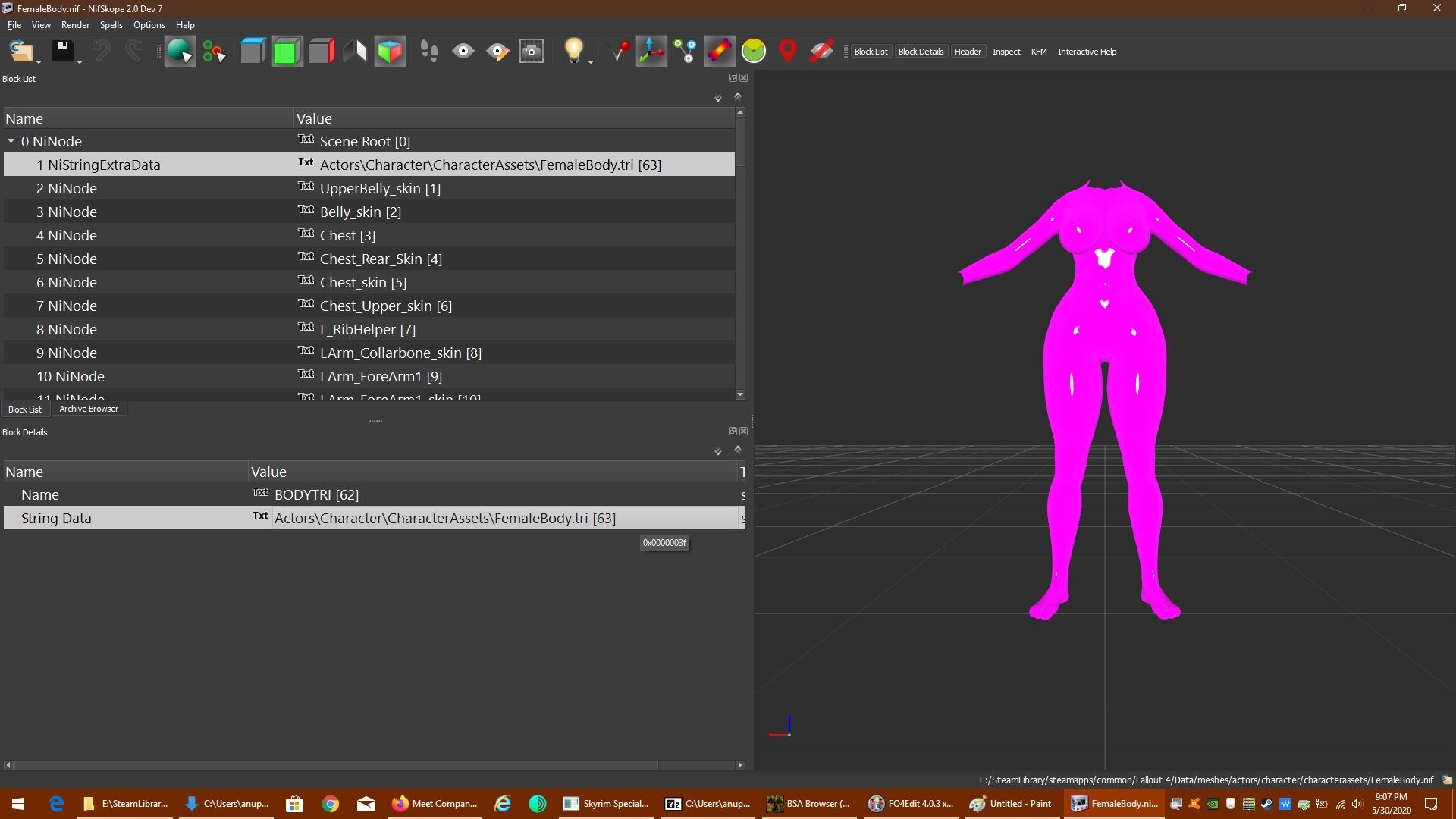Click the red map marker icon
This screenshot has height=819, width=1456.
pos(788,52)
